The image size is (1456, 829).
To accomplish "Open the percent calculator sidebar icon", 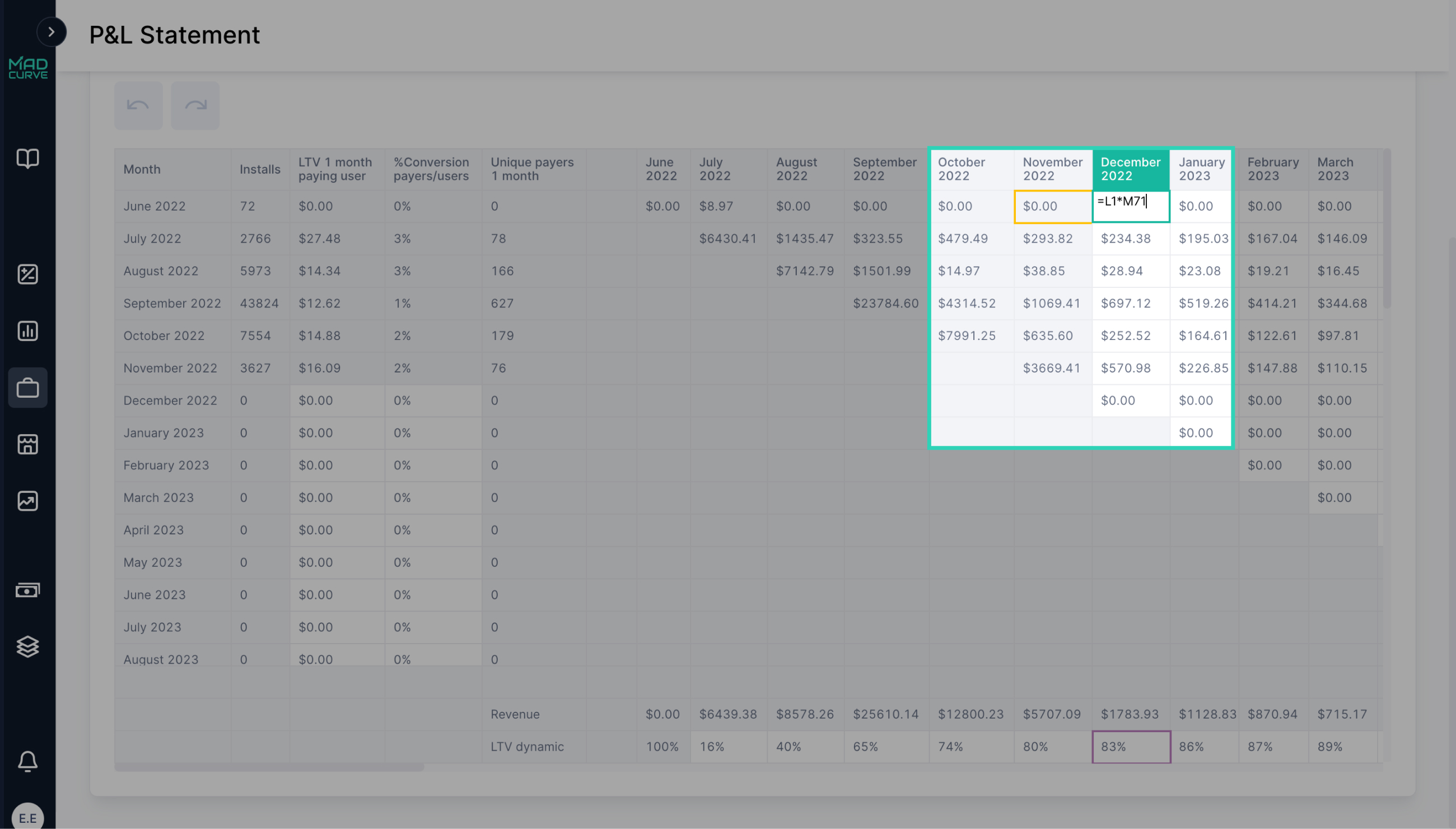I will coord(27,274).
